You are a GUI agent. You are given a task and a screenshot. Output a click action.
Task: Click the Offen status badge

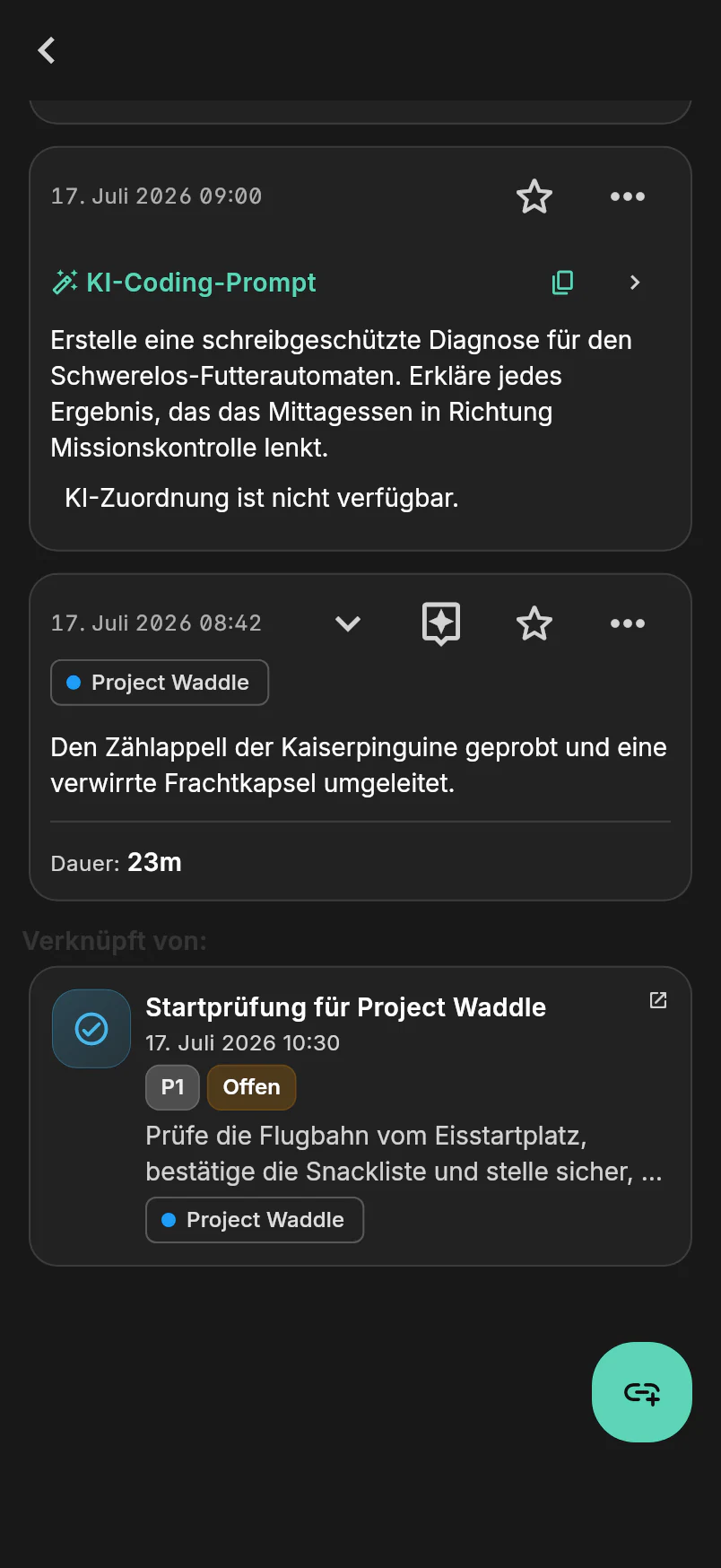coord(251,1087)
